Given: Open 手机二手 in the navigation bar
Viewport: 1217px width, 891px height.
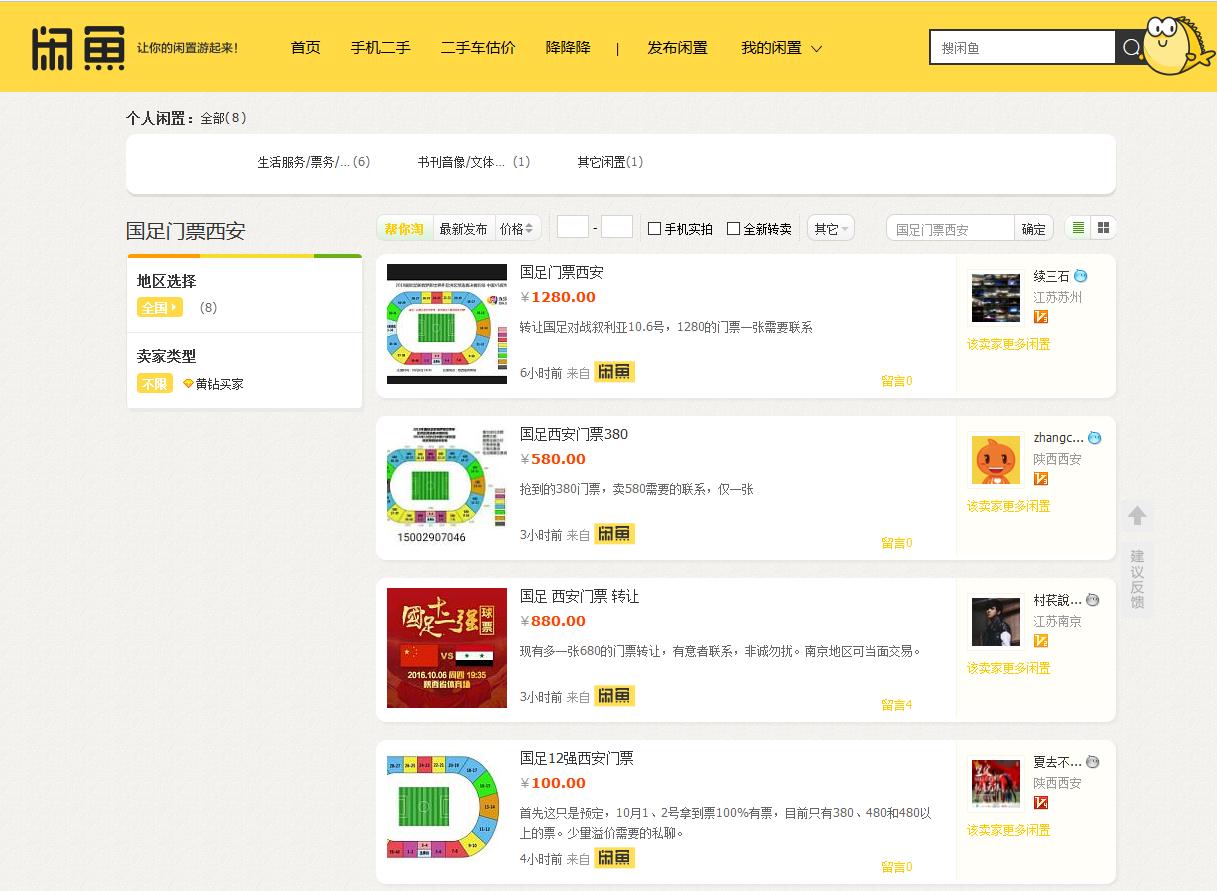Looking at the screenshot, I should coord(380,48).
